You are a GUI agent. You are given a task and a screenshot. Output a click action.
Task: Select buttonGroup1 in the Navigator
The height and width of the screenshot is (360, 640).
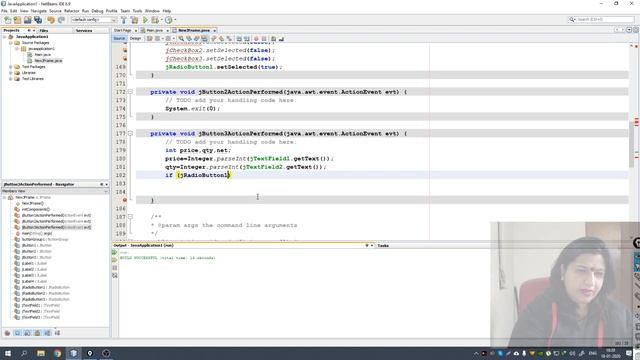45,240
